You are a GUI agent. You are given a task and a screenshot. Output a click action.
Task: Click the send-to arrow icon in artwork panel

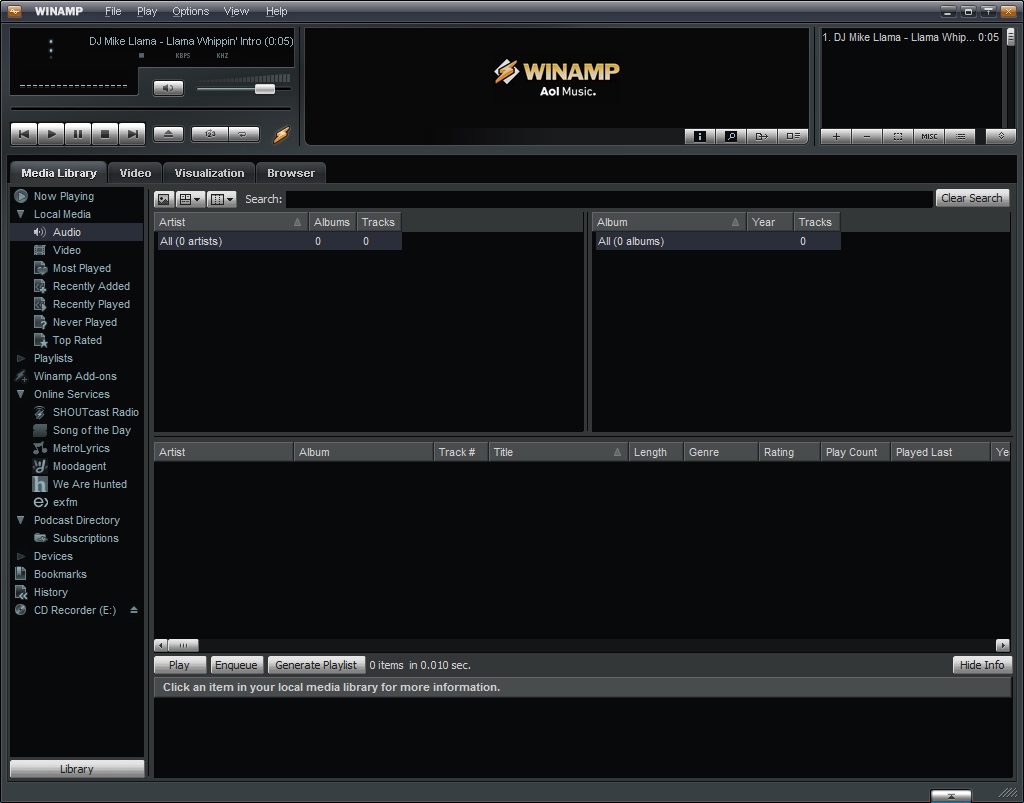pyautogui.click(x=761, y=136)
